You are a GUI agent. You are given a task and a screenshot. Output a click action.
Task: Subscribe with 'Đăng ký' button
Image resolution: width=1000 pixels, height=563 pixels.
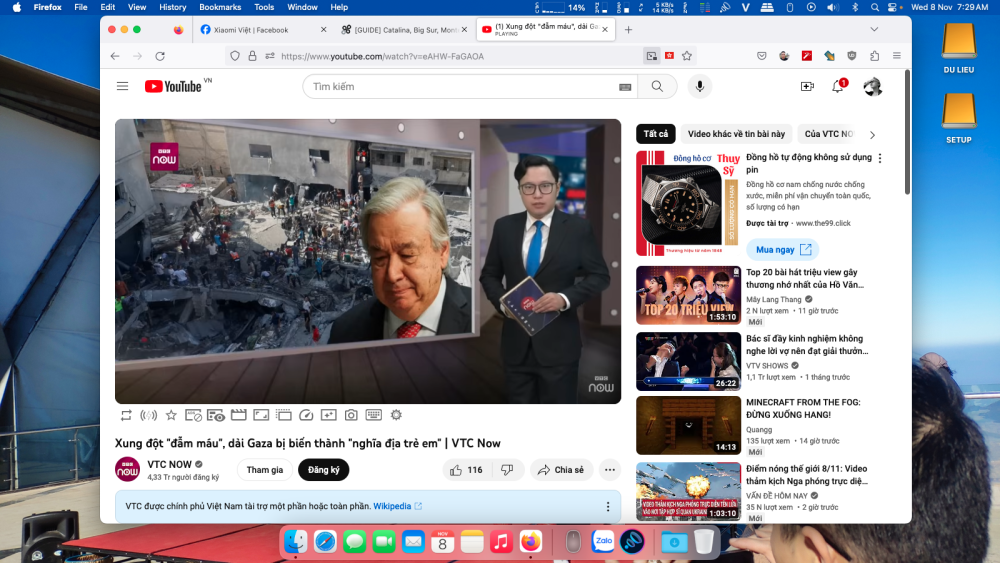click(323, 470)
